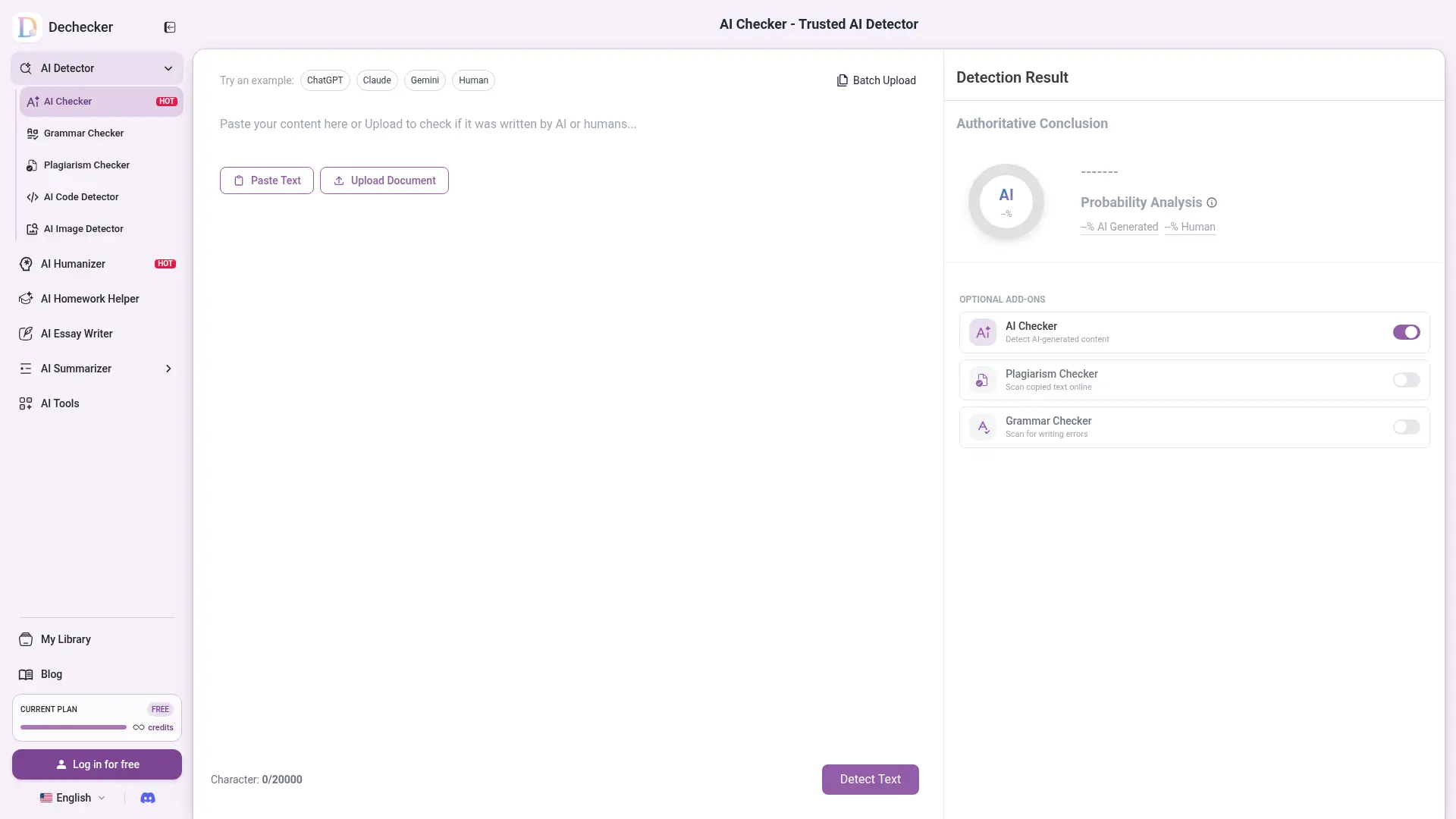1456x819 pixels.
Task: Load the Claude example
Action: 377,80
